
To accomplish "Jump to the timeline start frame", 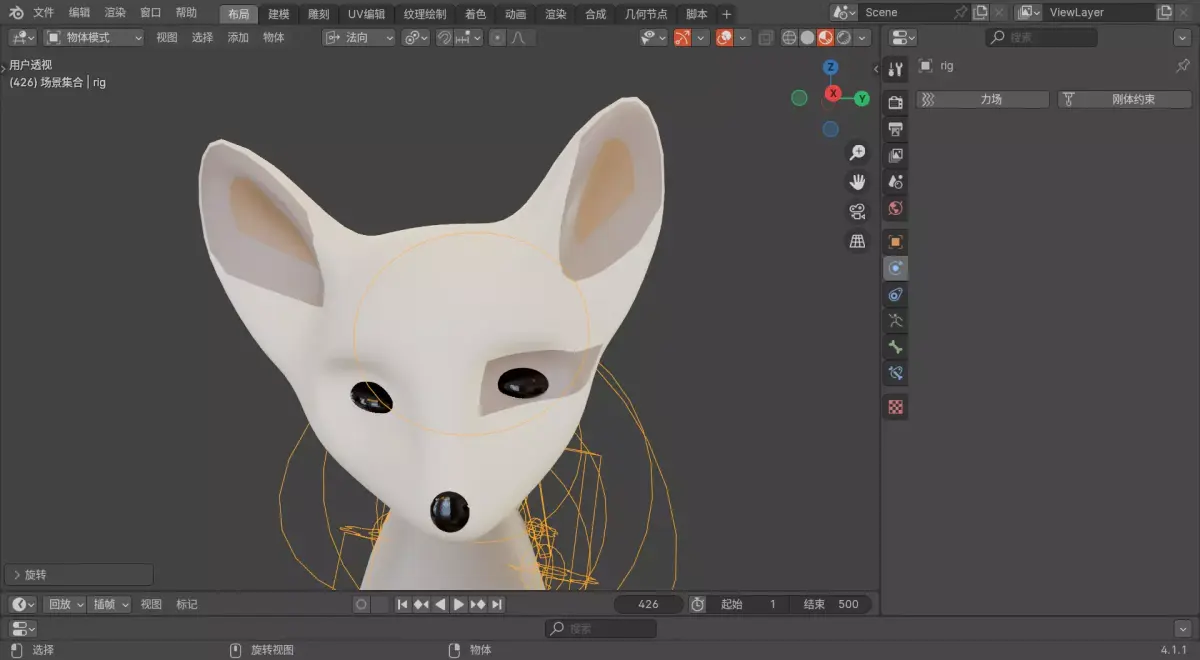I will 402,604.
